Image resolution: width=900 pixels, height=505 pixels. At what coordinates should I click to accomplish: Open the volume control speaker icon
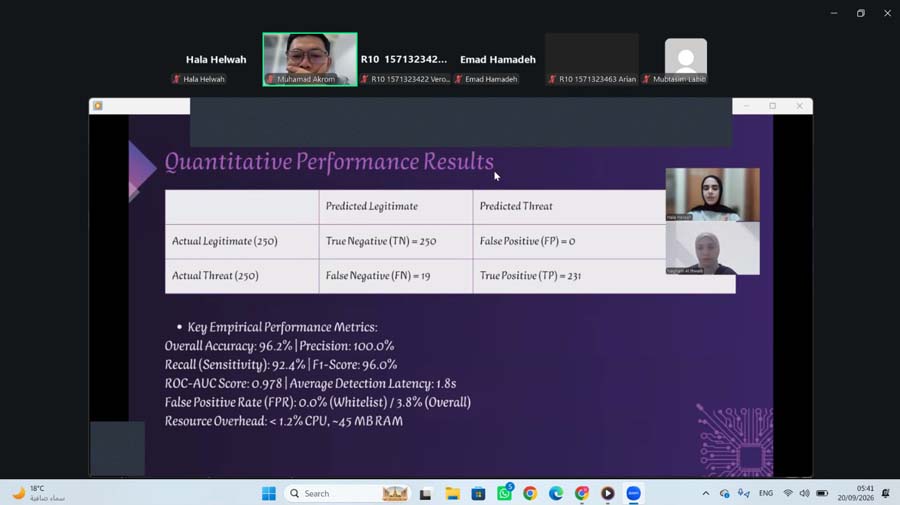(x=805, y=494)
